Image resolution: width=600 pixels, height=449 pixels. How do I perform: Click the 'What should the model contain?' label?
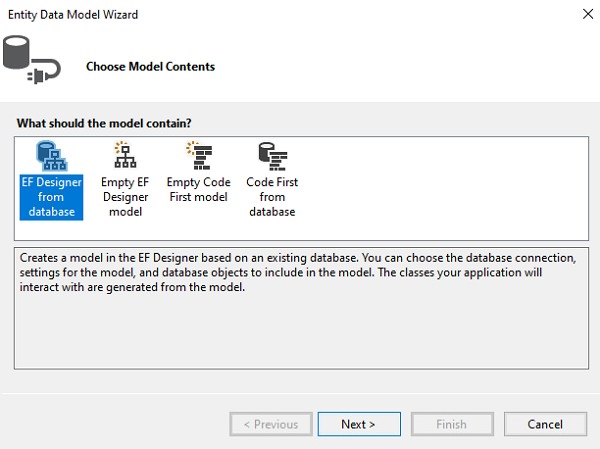tap(104, 123)
